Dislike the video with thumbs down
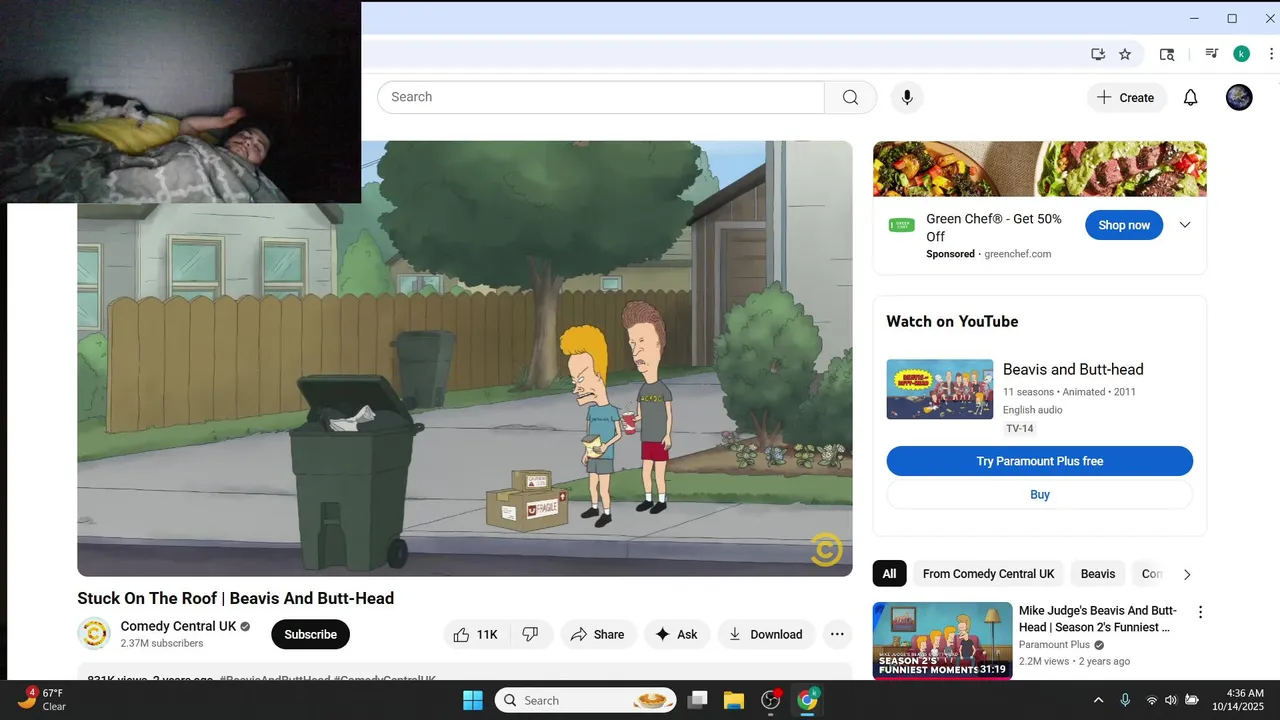The width and height of the screenshot is (1280, 720). point(531,634)
